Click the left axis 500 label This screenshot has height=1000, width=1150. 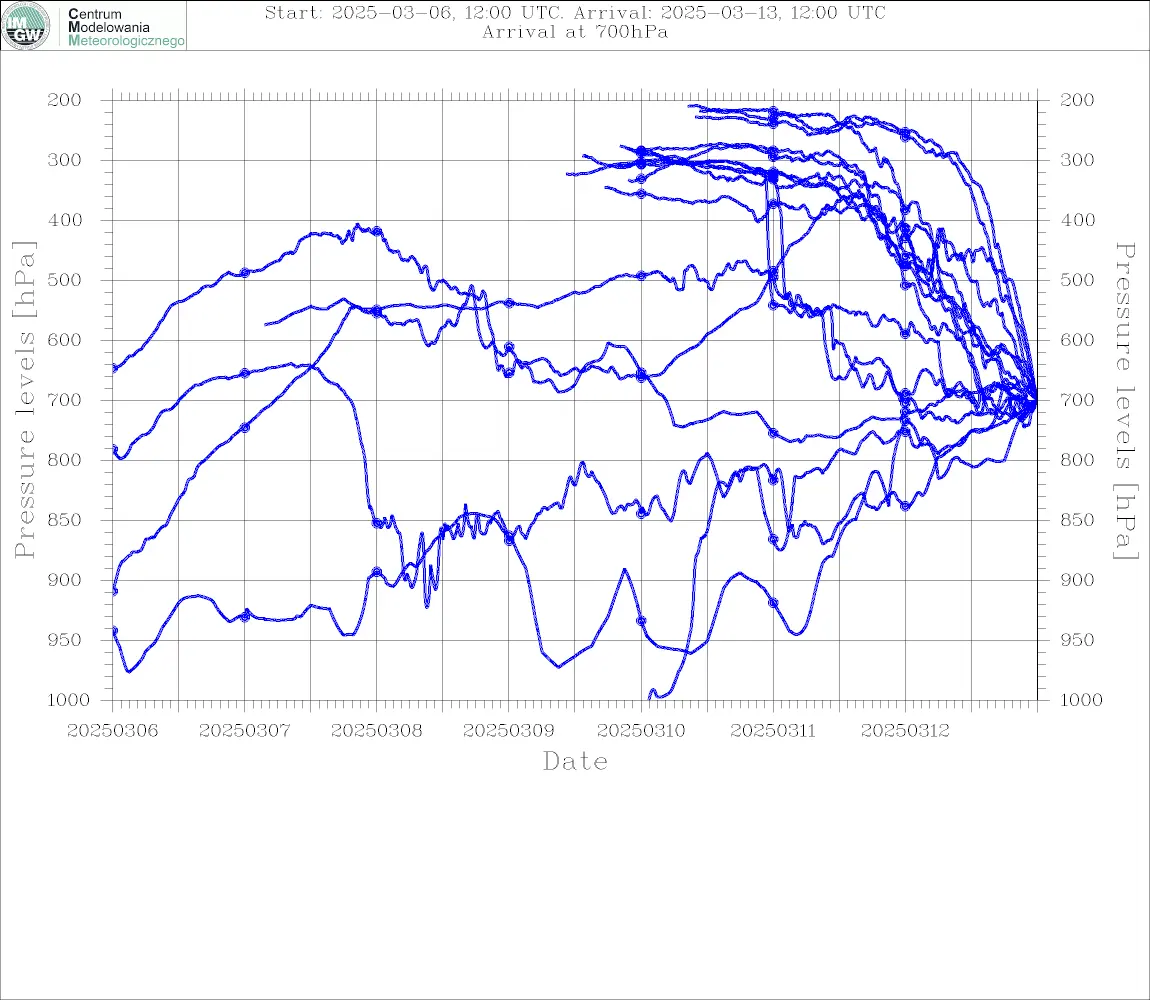pyautogui.click(x=65, y=280)
